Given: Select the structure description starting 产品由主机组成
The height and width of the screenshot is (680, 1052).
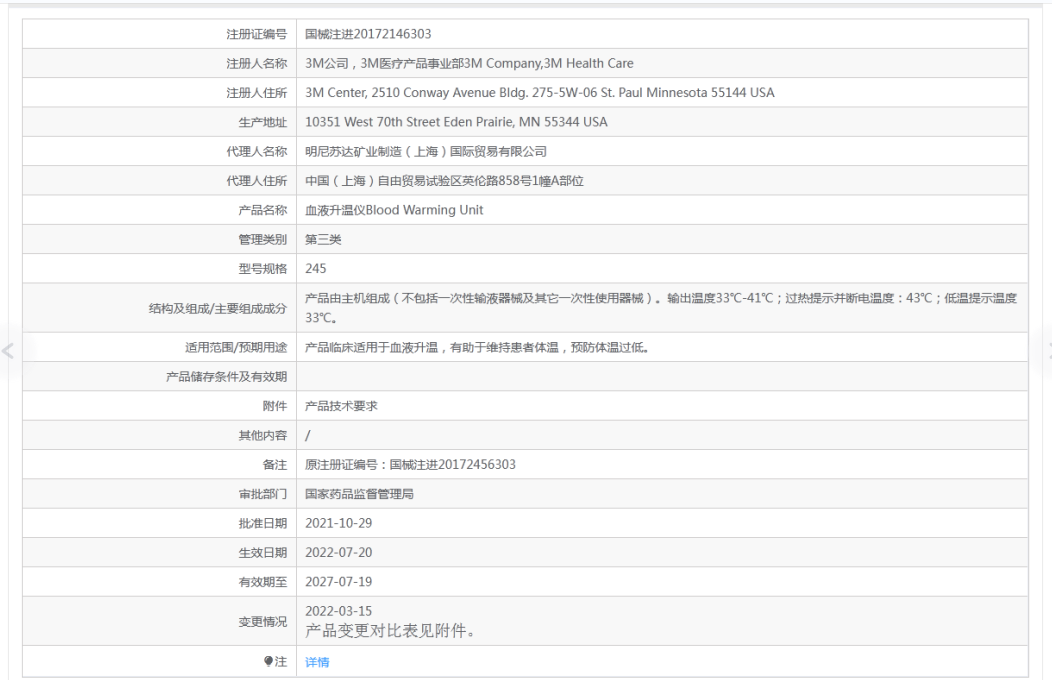Looking at the screenshot, I should 661,308.
